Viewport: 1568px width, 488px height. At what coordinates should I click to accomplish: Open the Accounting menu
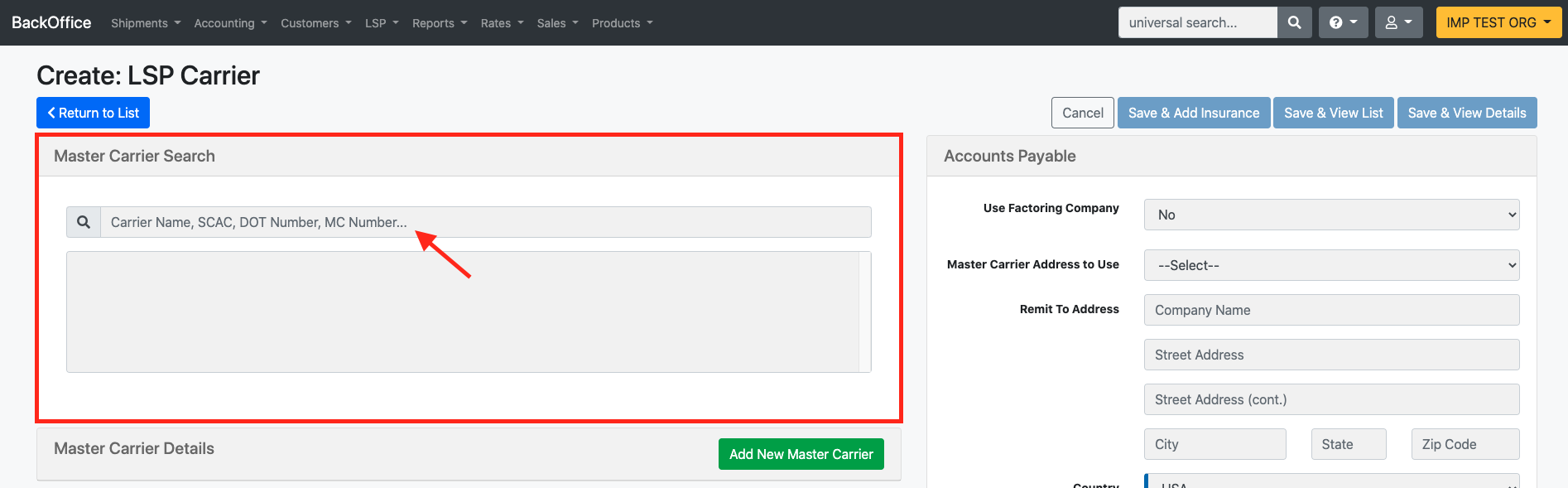pos(230,23)
